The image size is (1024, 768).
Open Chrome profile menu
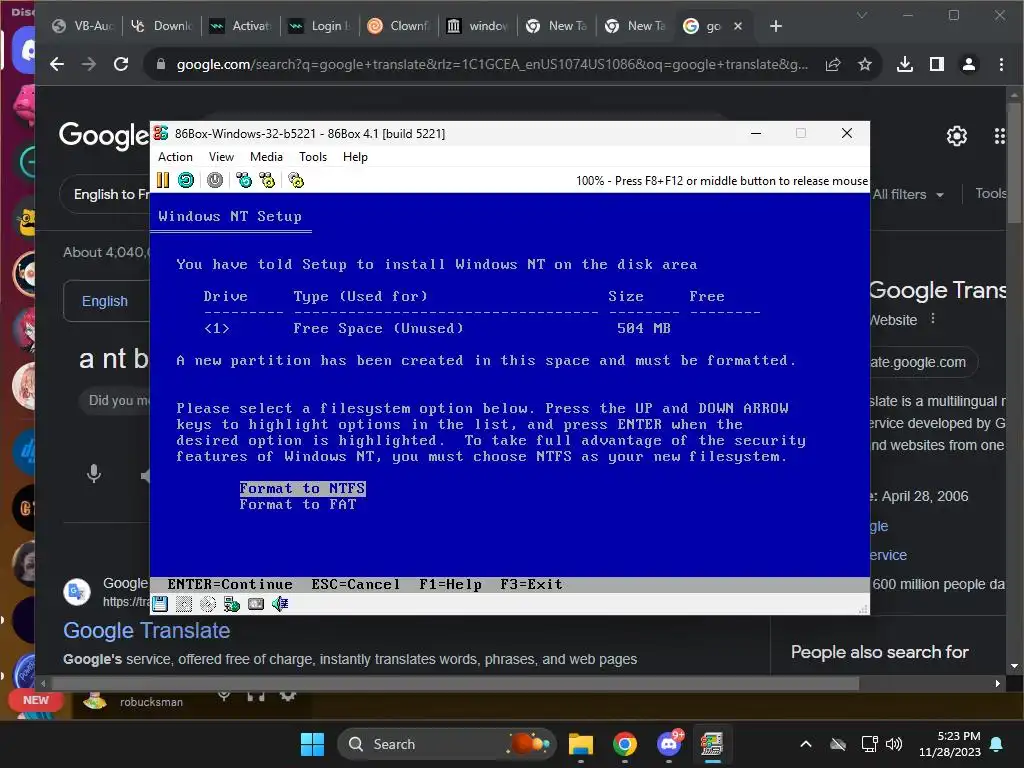968,64
